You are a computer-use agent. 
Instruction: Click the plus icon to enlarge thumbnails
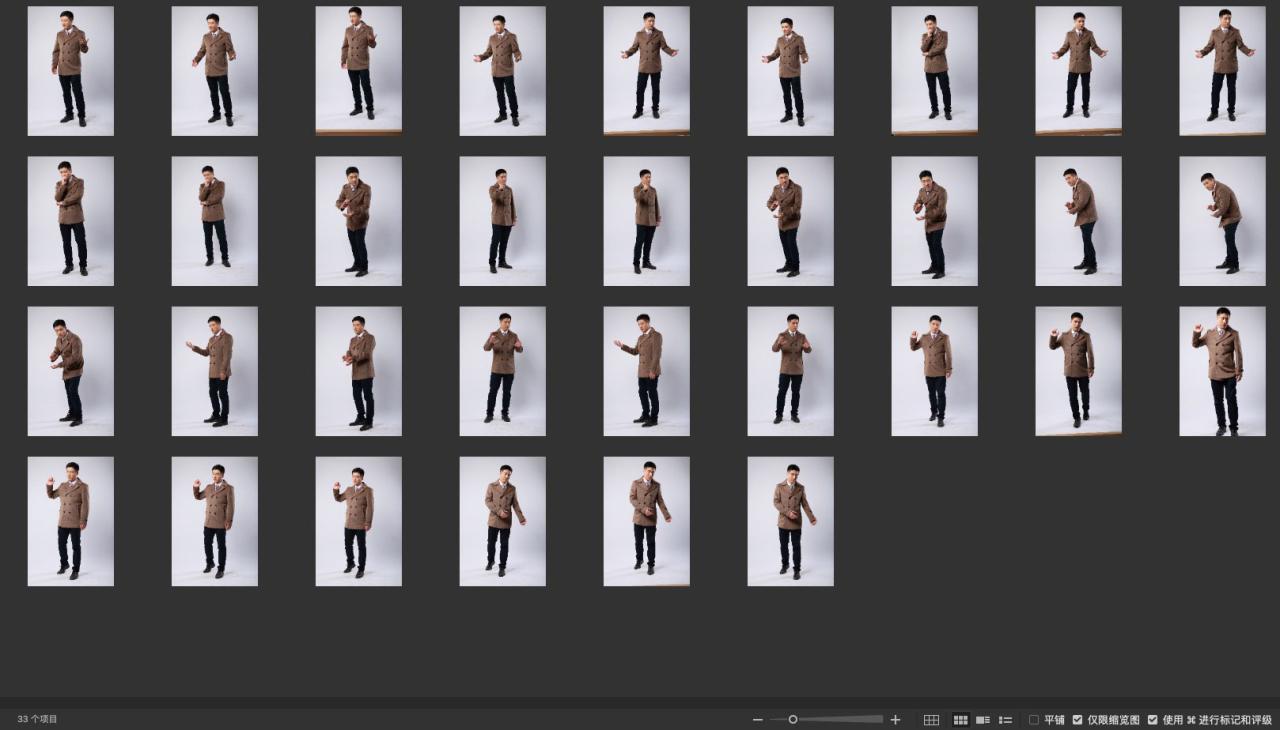895,720
